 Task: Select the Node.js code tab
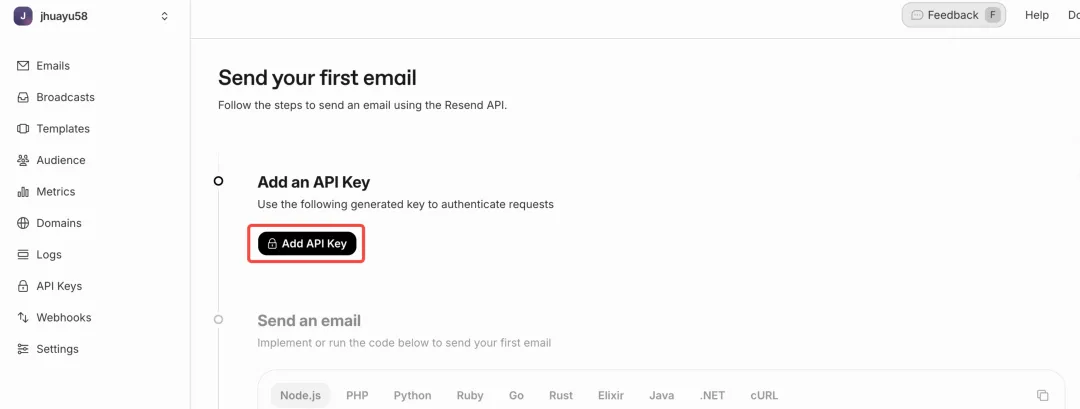300,395
